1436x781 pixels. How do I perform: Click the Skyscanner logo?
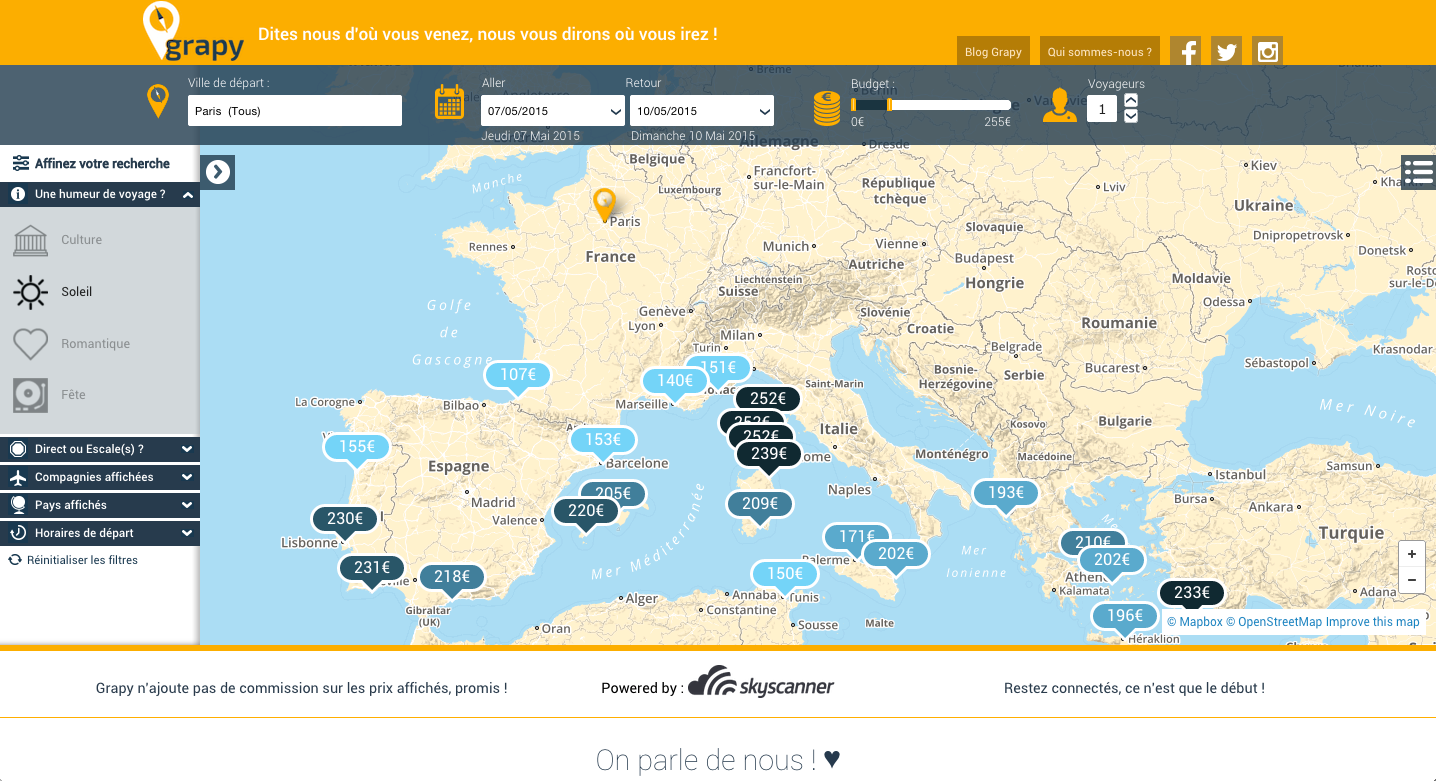tap(761, 682)
